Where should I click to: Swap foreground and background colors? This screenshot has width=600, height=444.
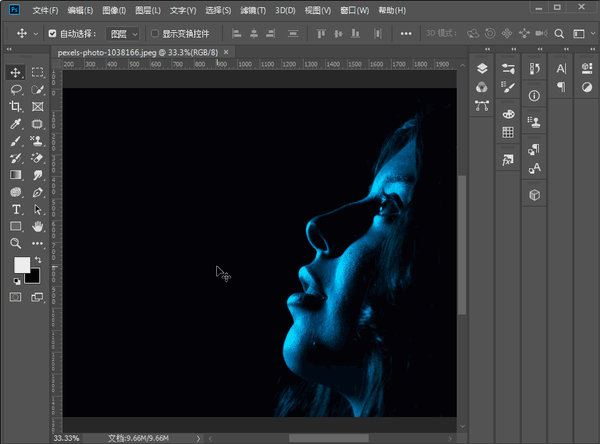[x=38, y=260]
